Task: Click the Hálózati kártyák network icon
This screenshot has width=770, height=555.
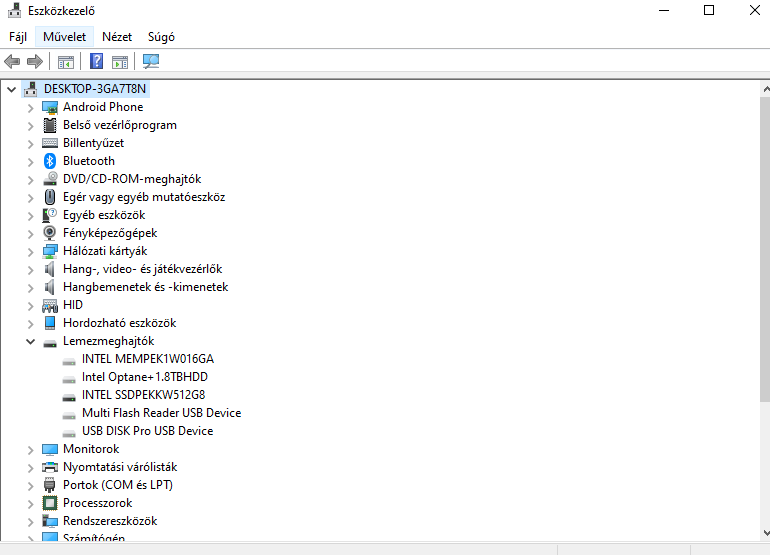Action: point(50,251)
